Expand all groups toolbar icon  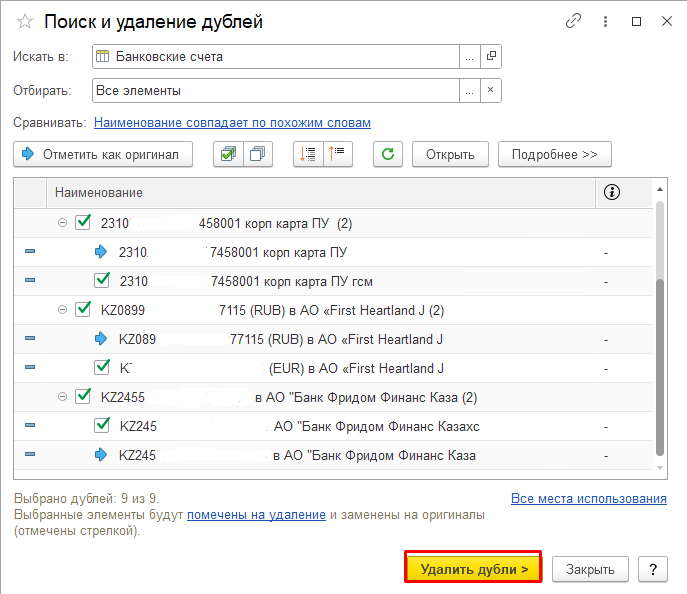[x=309, y=155]
